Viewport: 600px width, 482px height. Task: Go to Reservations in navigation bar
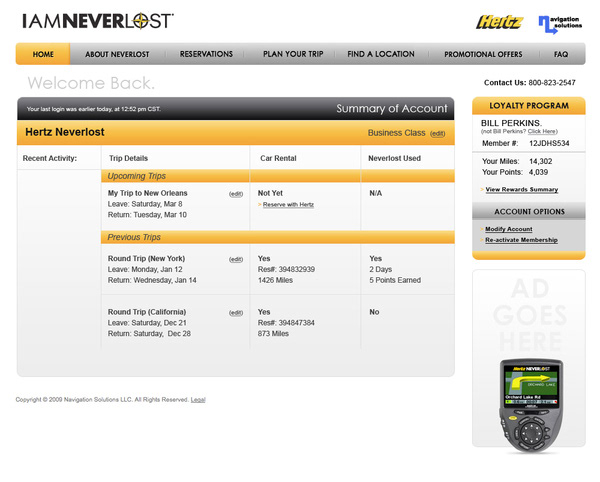click(x=206, y=54)
